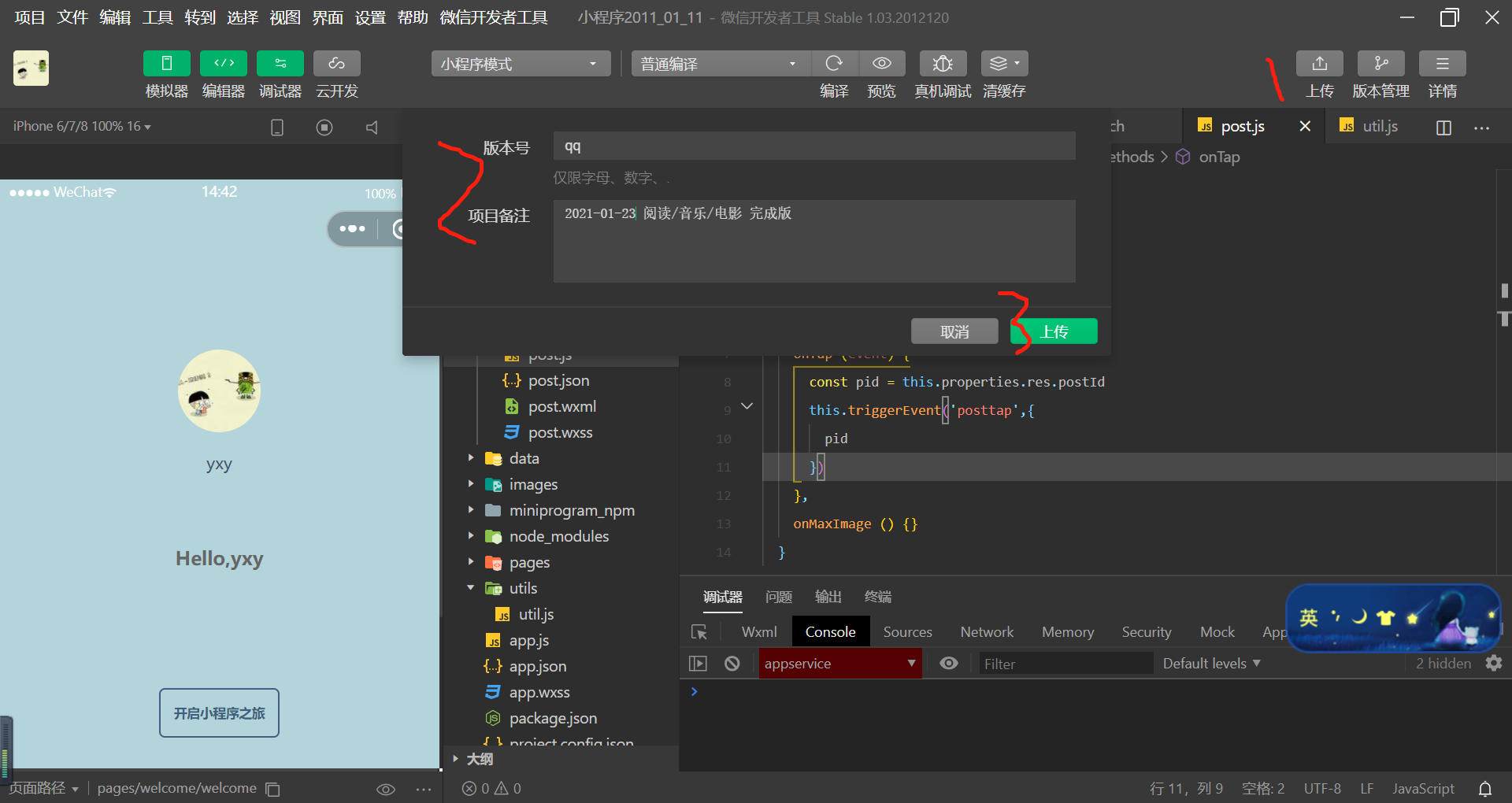Click the project avatar thumbnail in toolbar

31,68
